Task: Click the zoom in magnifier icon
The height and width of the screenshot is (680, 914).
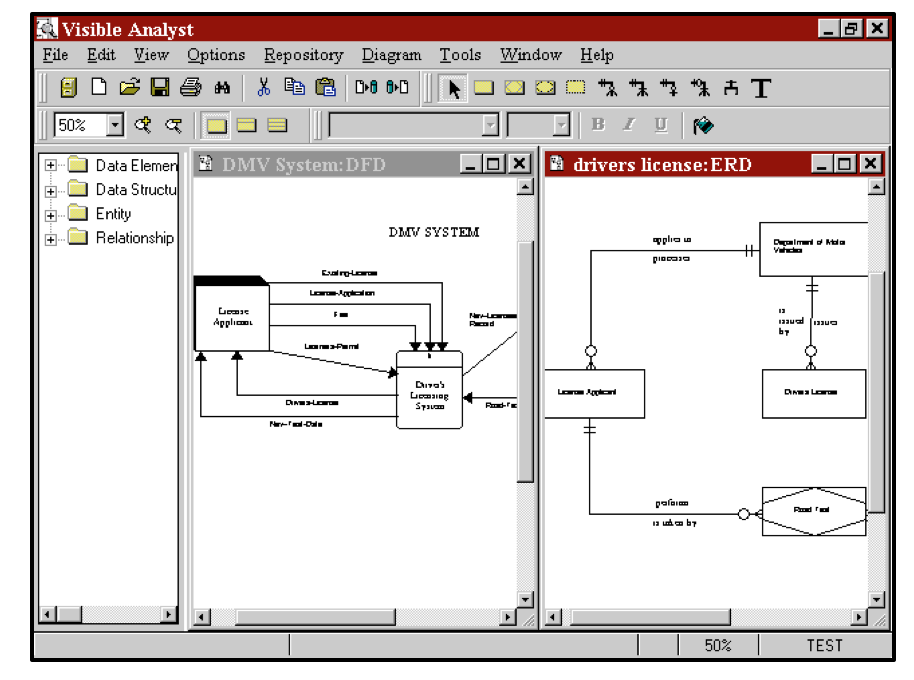Action: click(143, 125)
